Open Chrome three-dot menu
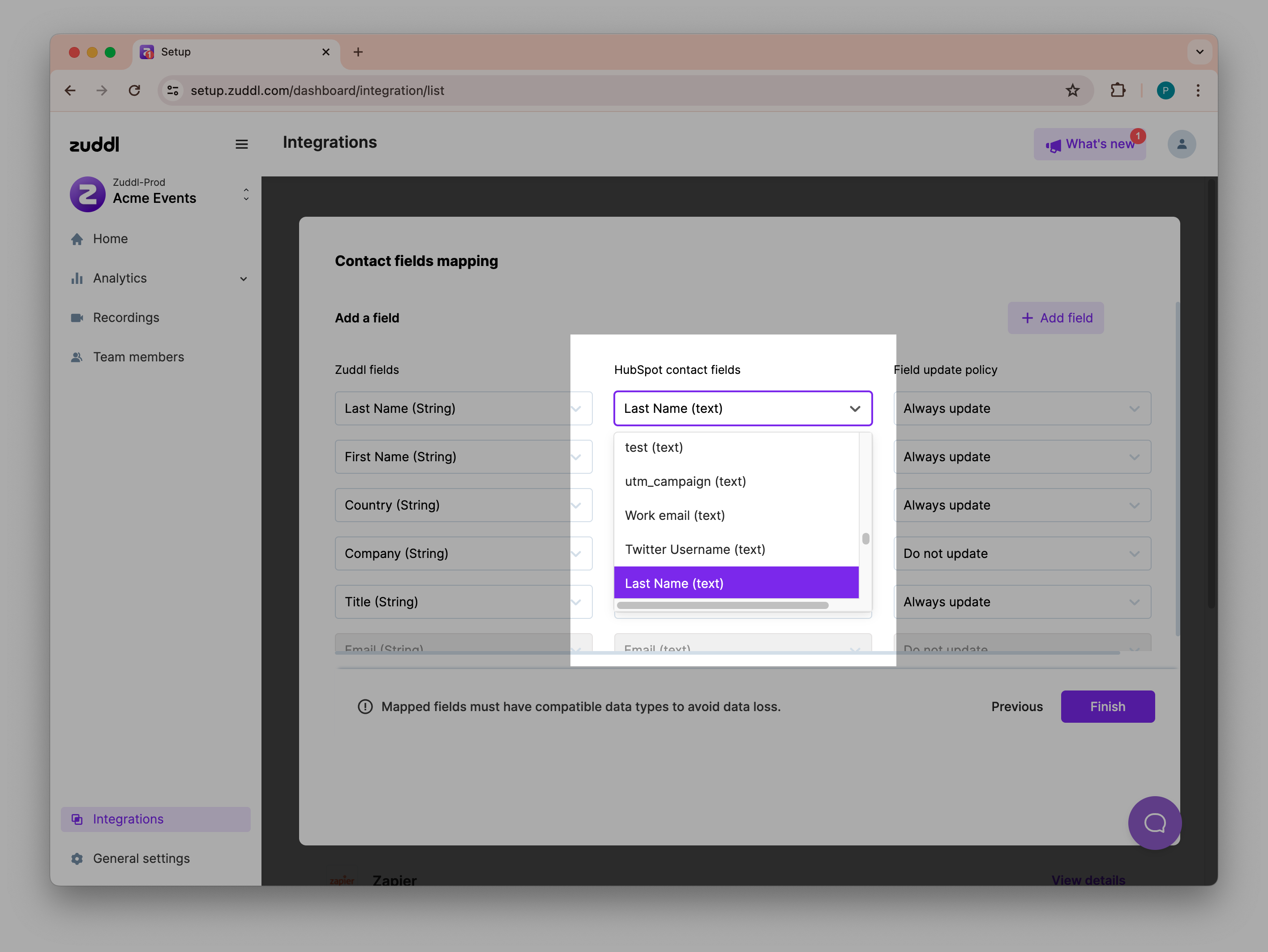The width and height of the screenshot is (1268, 952). point(1198,90)
